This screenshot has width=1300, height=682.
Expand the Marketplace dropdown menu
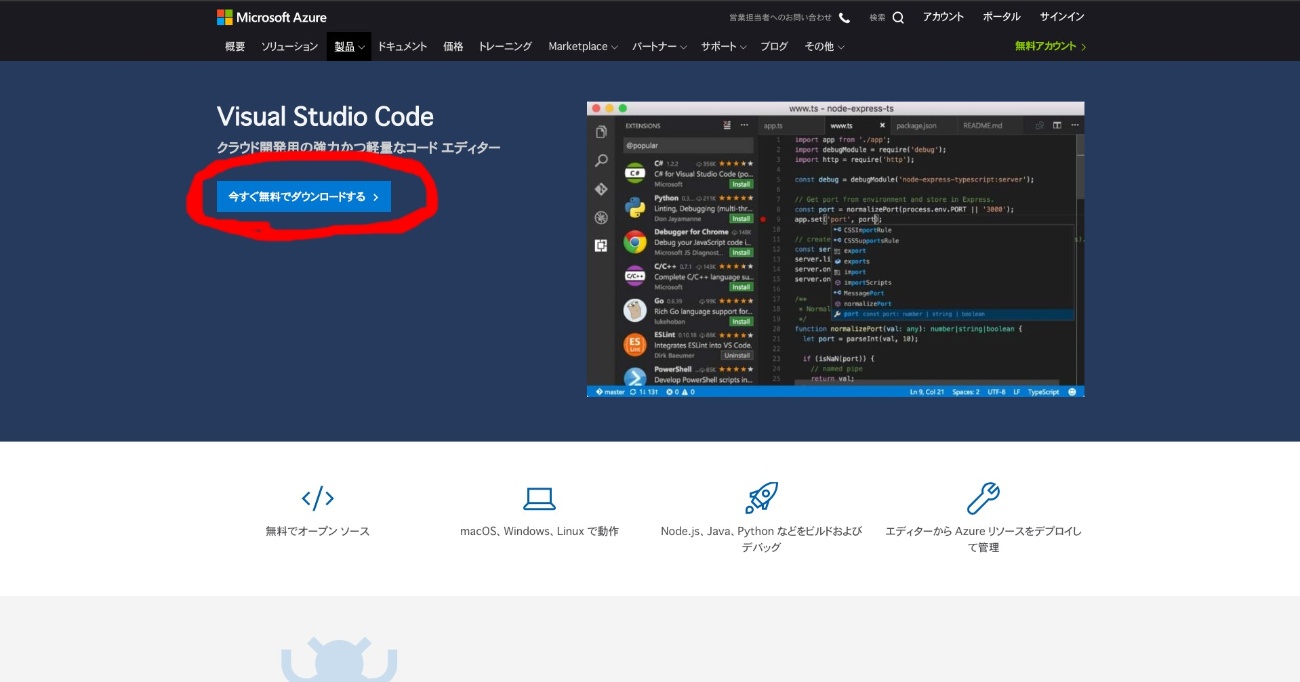(x=583, y=46)
